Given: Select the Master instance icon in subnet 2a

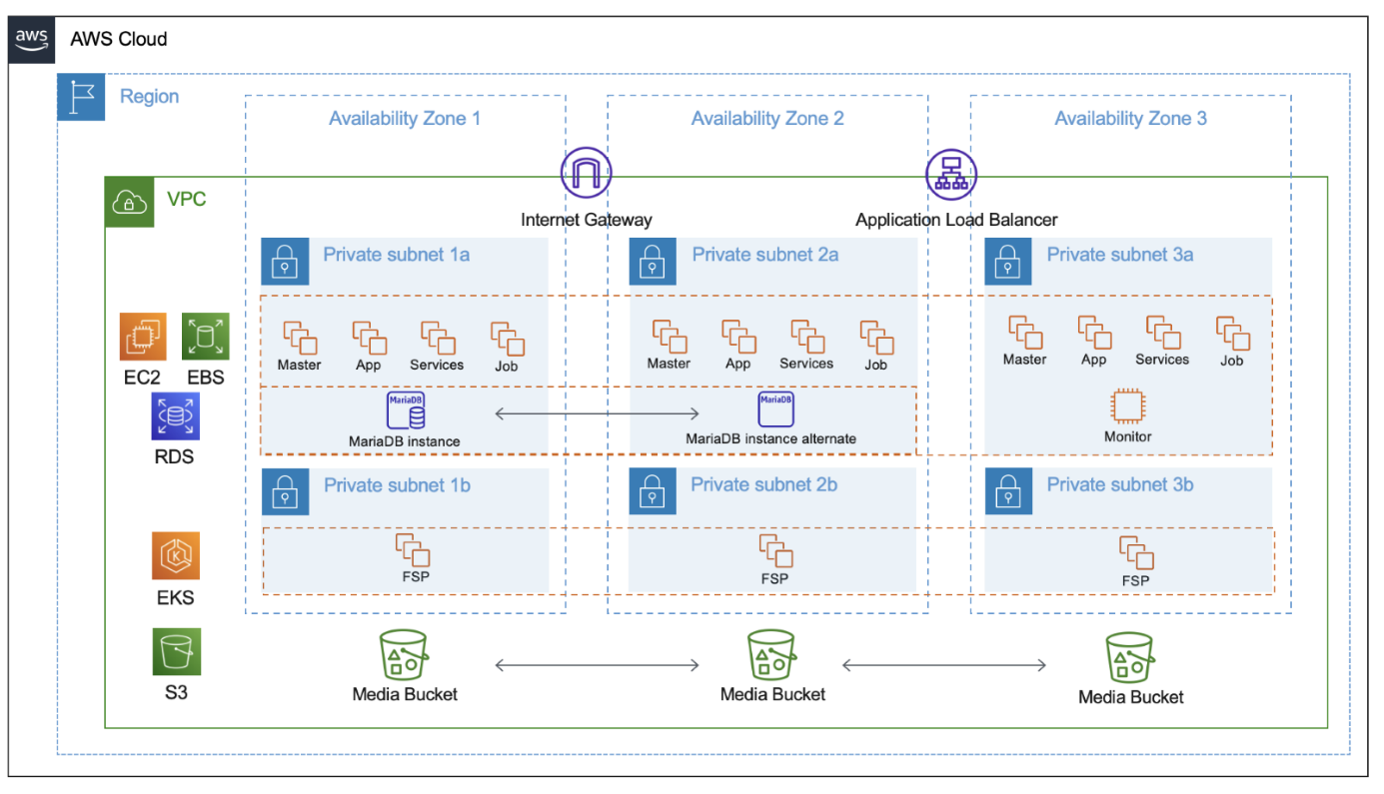Looking at the screenshot, I should pyautogui.click(x=669, y=337).
